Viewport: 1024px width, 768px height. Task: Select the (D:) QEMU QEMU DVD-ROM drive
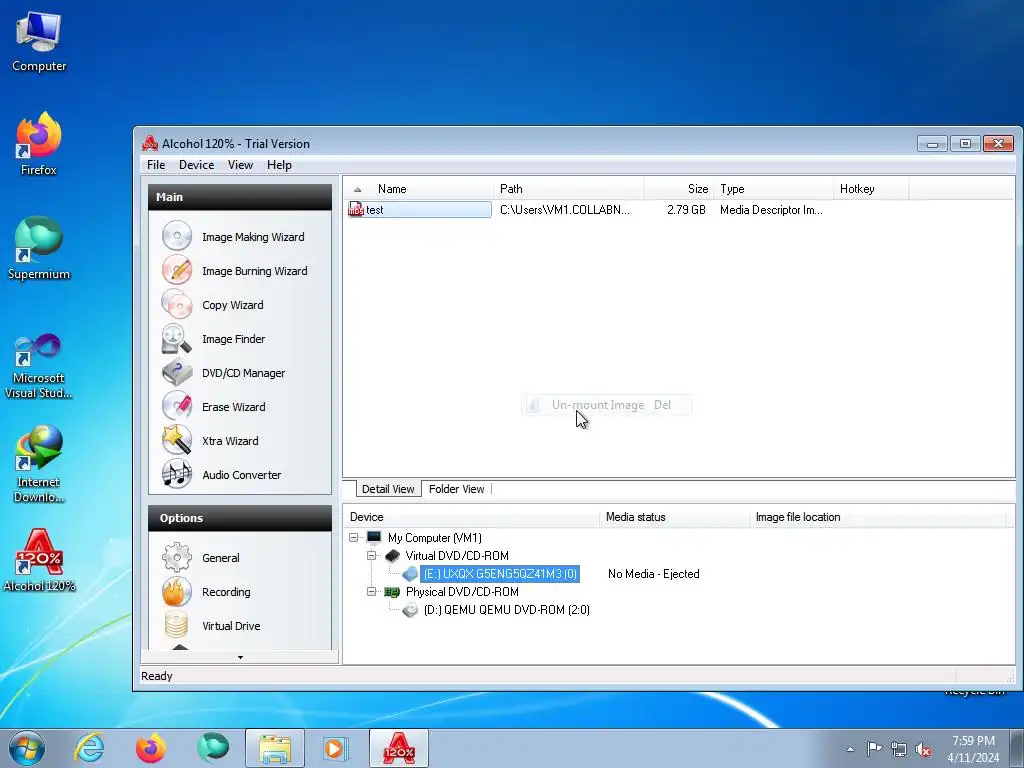[506, 610]
